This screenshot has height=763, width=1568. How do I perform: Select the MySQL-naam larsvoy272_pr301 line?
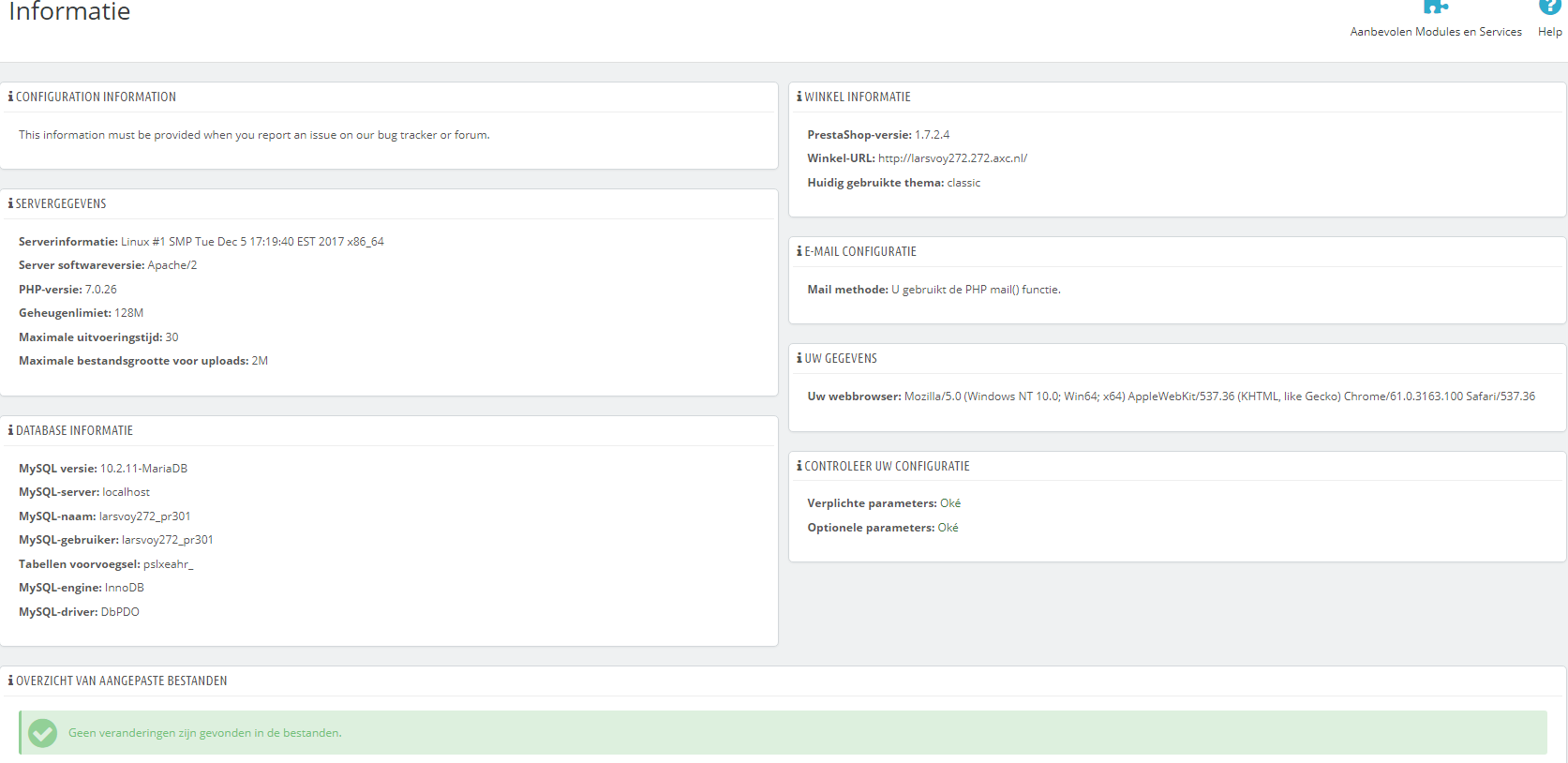pyautogui.click(x=105, y=516)
